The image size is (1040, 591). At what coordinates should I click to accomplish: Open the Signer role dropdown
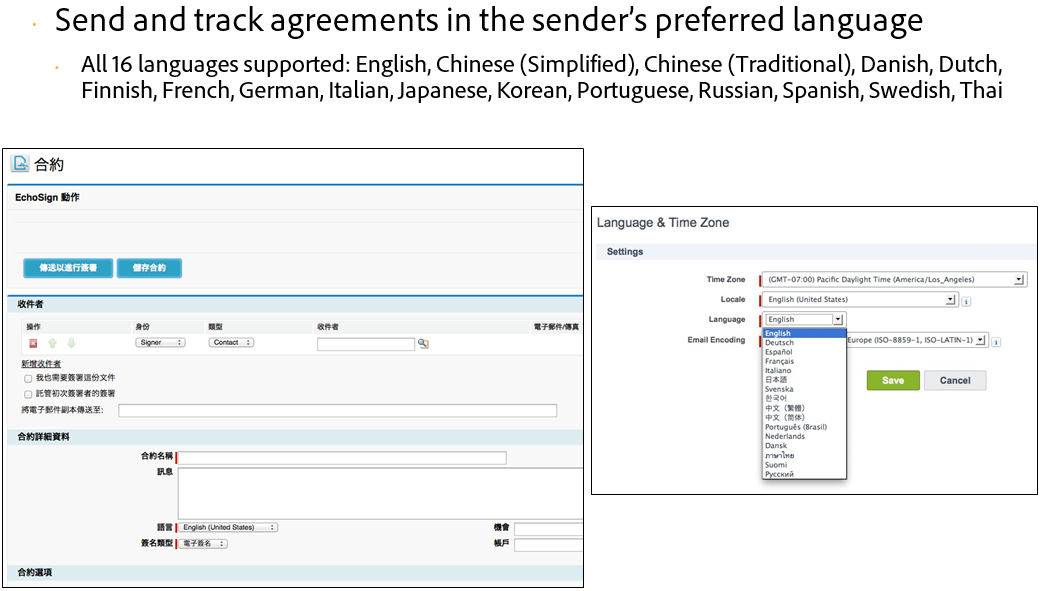[x=160, y=342]
